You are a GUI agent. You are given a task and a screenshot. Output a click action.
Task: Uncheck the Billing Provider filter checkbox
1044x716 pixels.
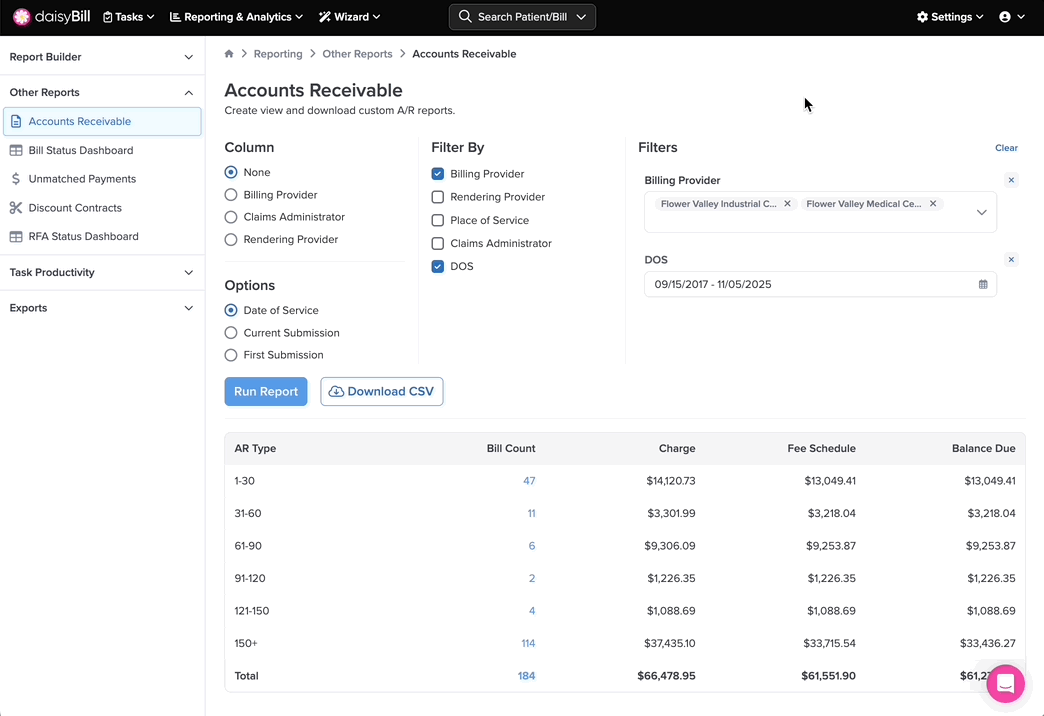[438, 174]
